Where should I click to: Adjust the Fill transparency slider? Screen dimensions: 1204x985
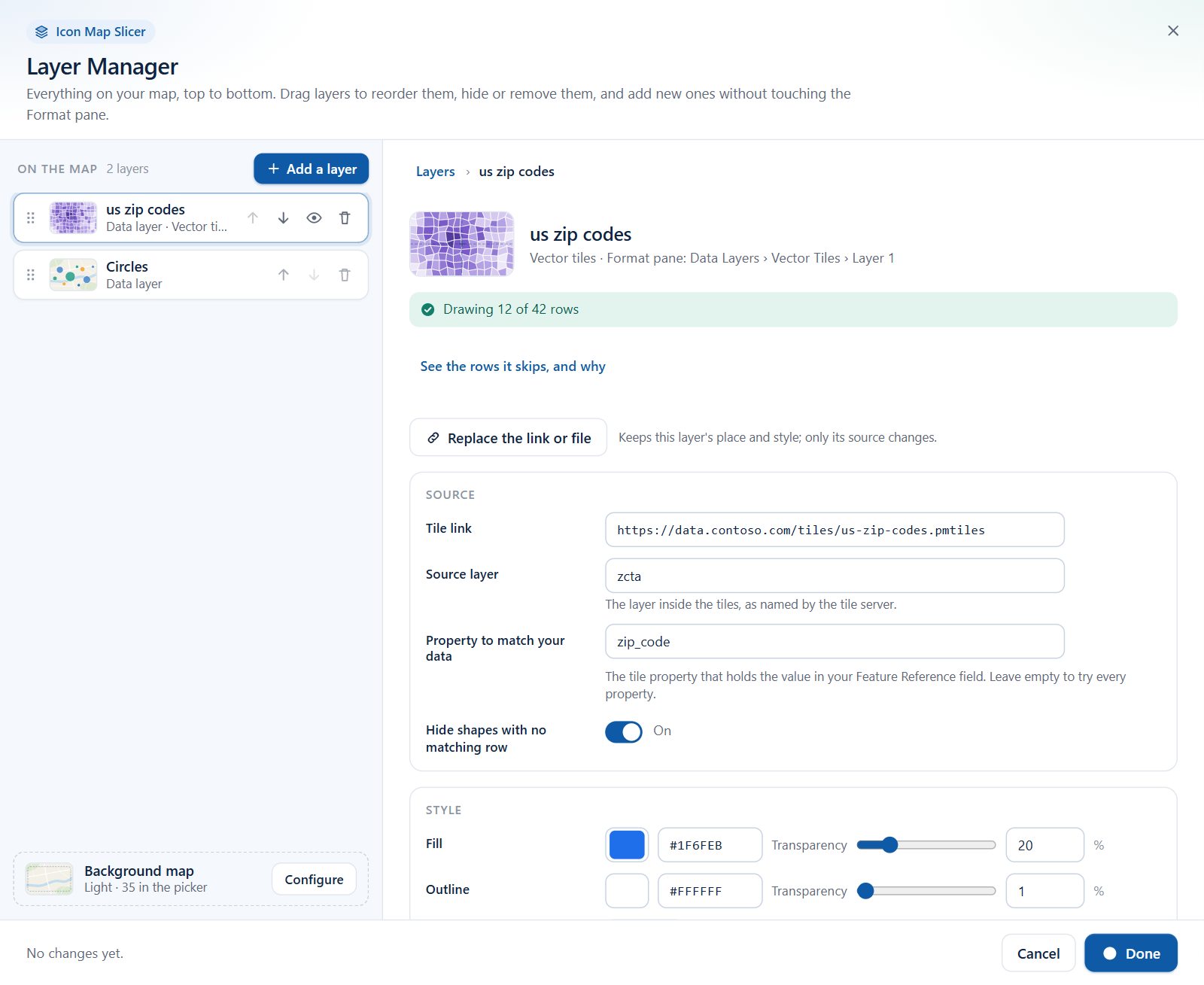pyautogui.click(x=926, y=845)
